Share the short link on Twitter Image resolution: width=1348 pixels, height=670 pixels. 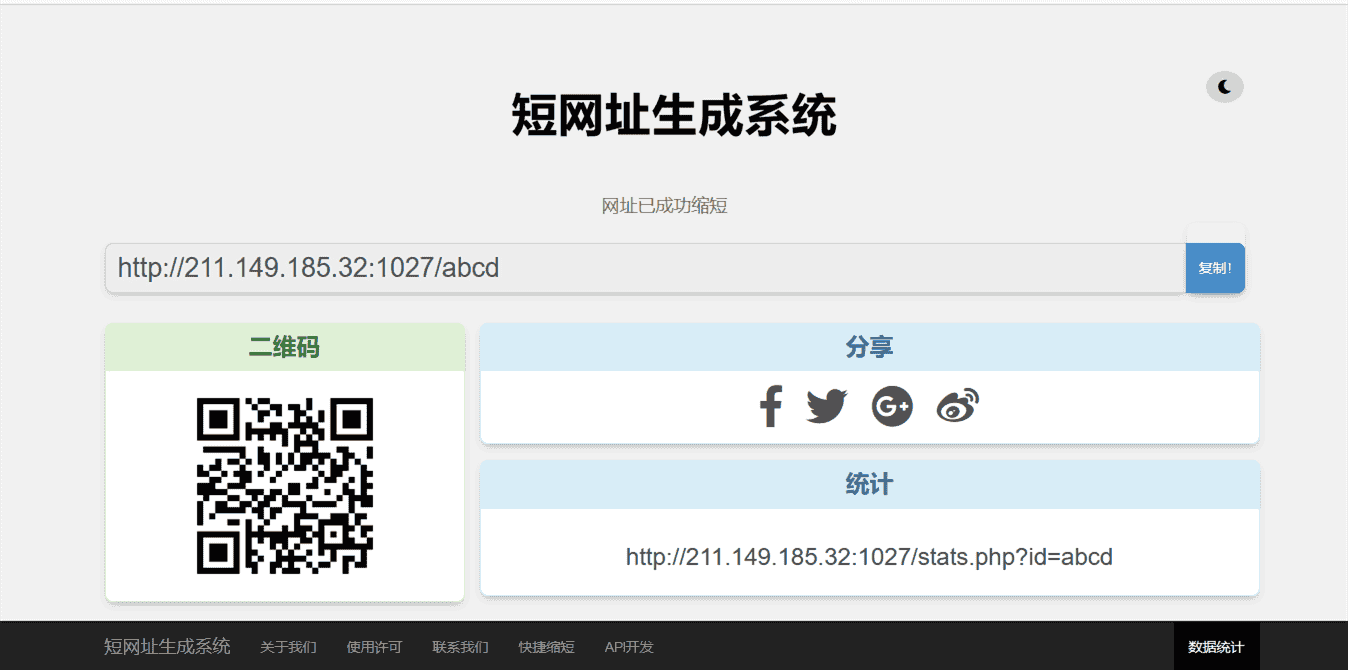[827, 406]
